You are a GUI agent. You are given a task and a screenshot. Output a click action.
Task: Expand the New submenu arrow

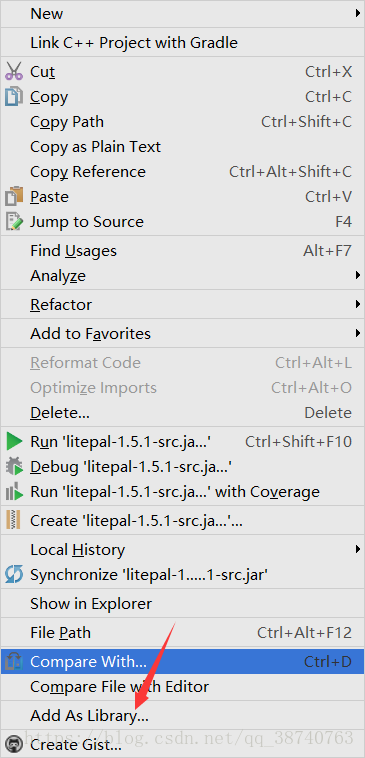[x=357, y=14]
